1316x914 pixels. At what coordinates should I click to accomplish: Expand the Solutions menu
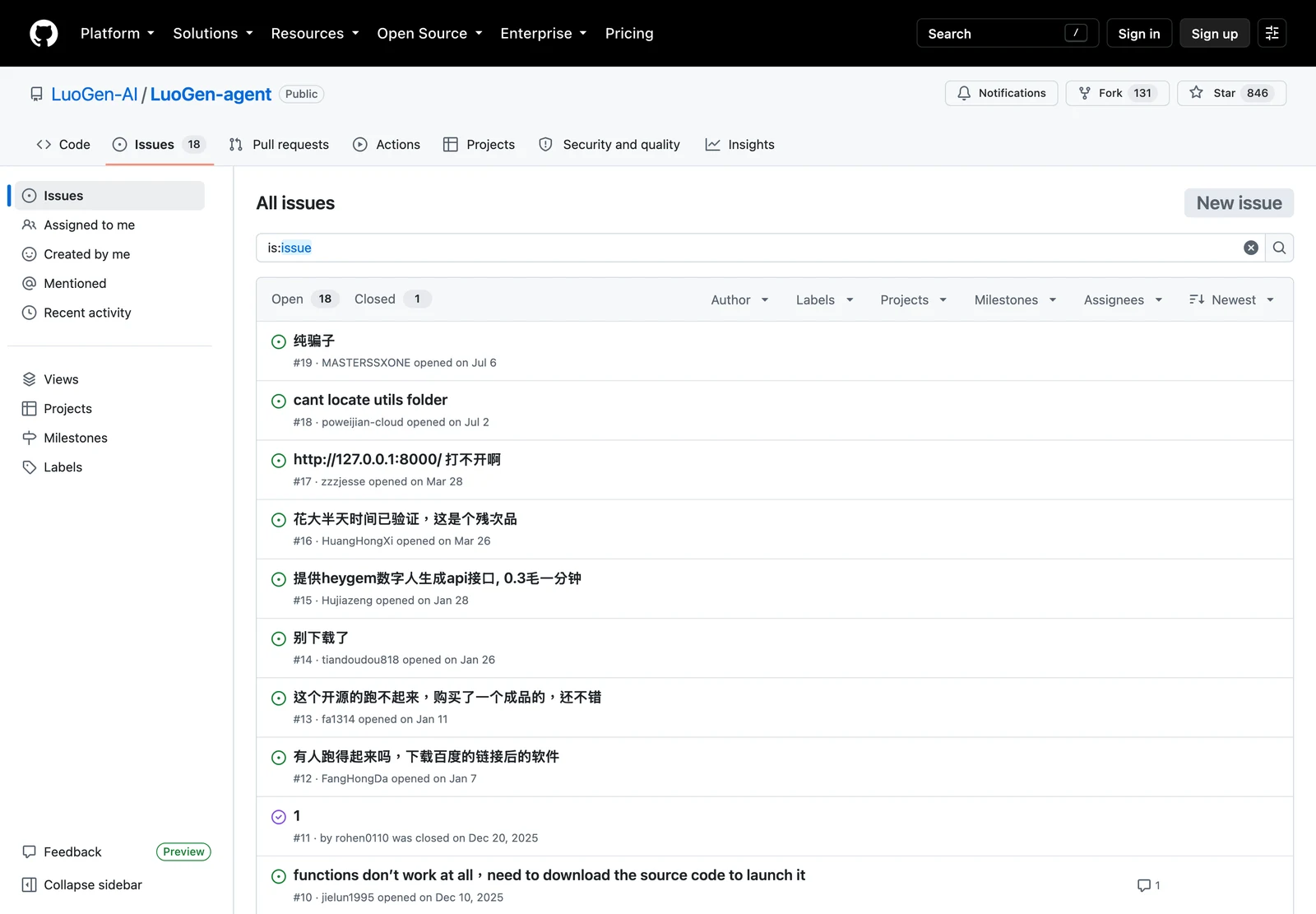(x=212, y=34)
